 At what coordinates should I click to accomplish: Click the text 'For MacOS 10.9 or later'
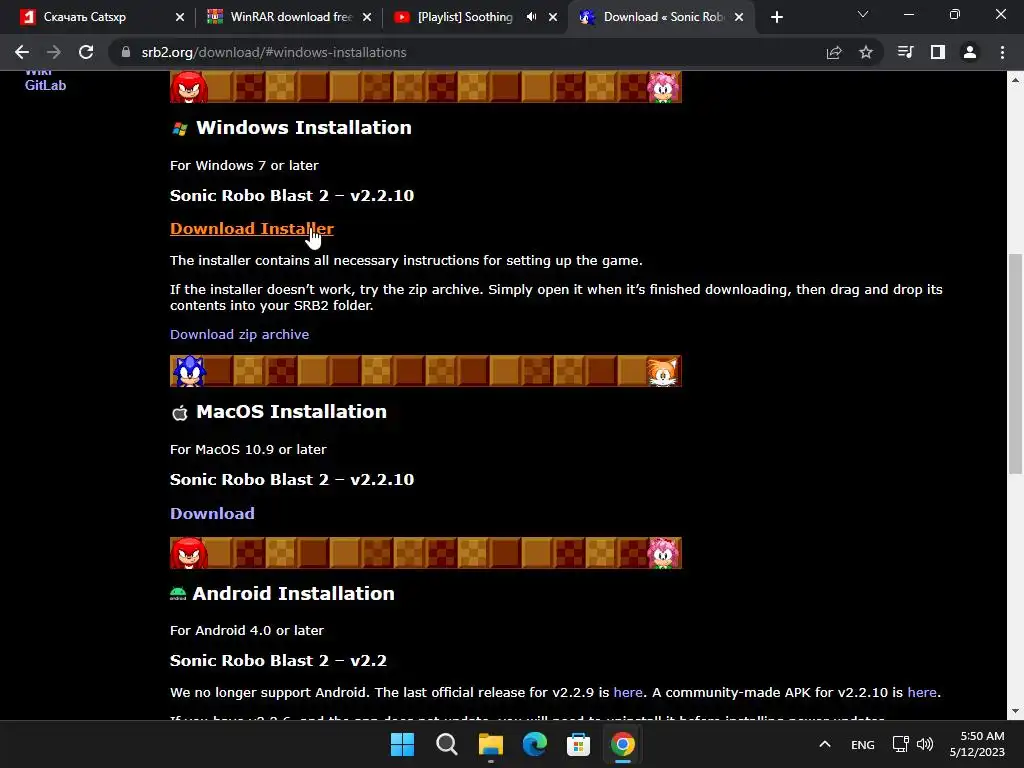coord(248,449)
